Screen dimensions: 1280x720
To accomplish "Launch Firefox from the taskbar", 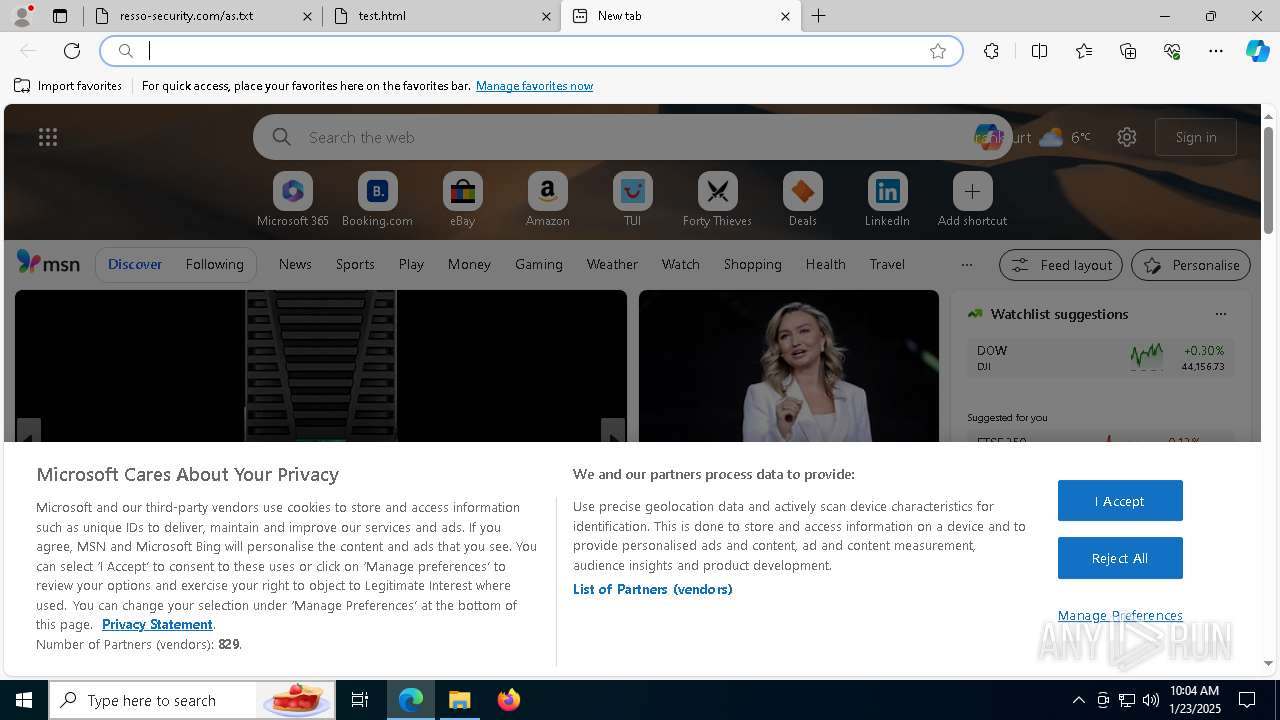I will coord(508,700).
